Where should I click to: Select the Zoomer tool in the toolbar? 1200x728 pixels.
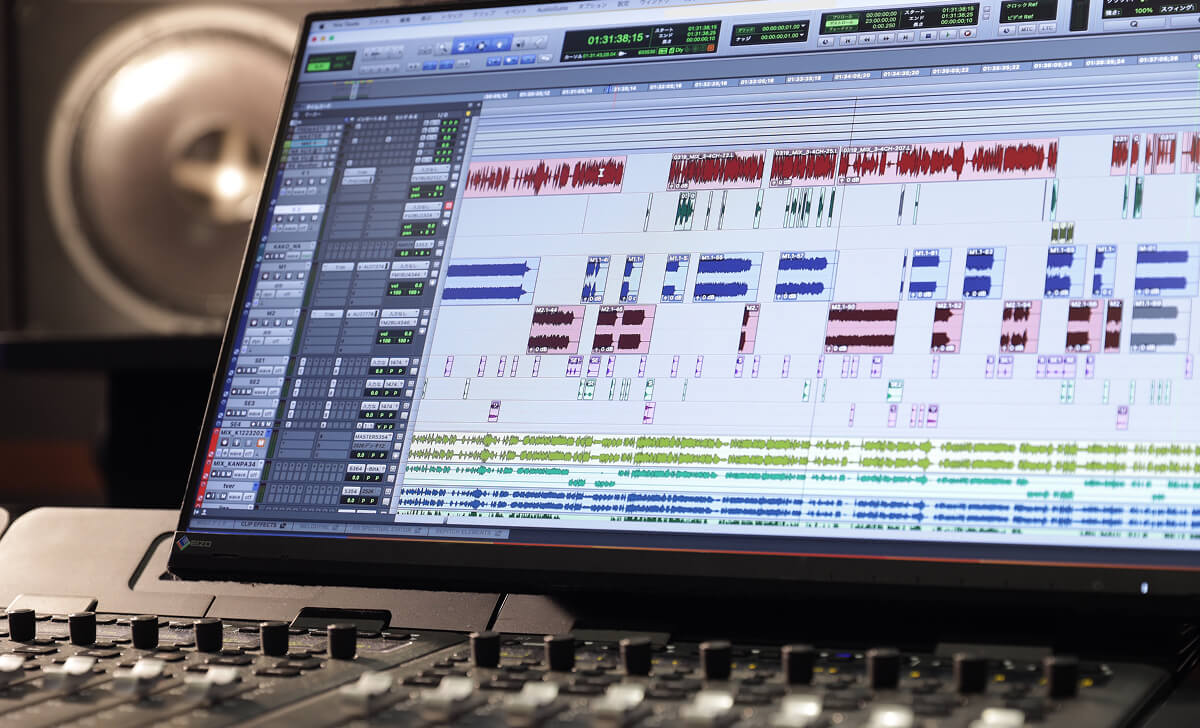tap(441, 47)
